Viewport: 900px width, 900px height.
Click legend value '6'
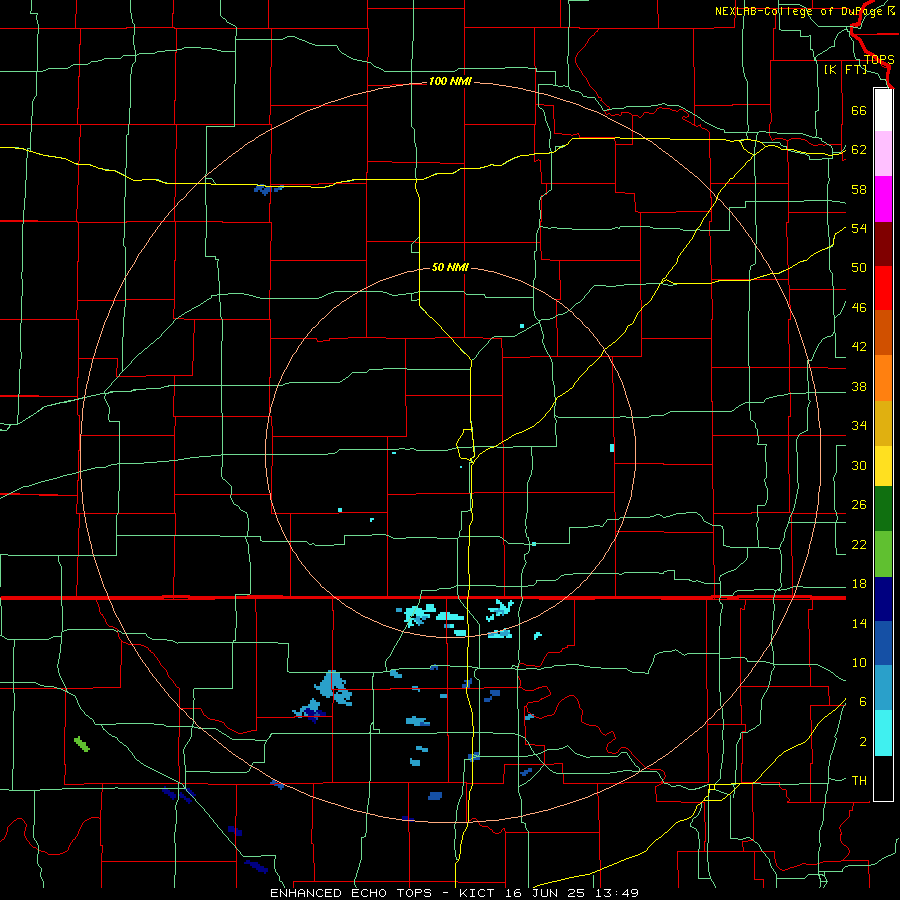(x=862, y=702)
